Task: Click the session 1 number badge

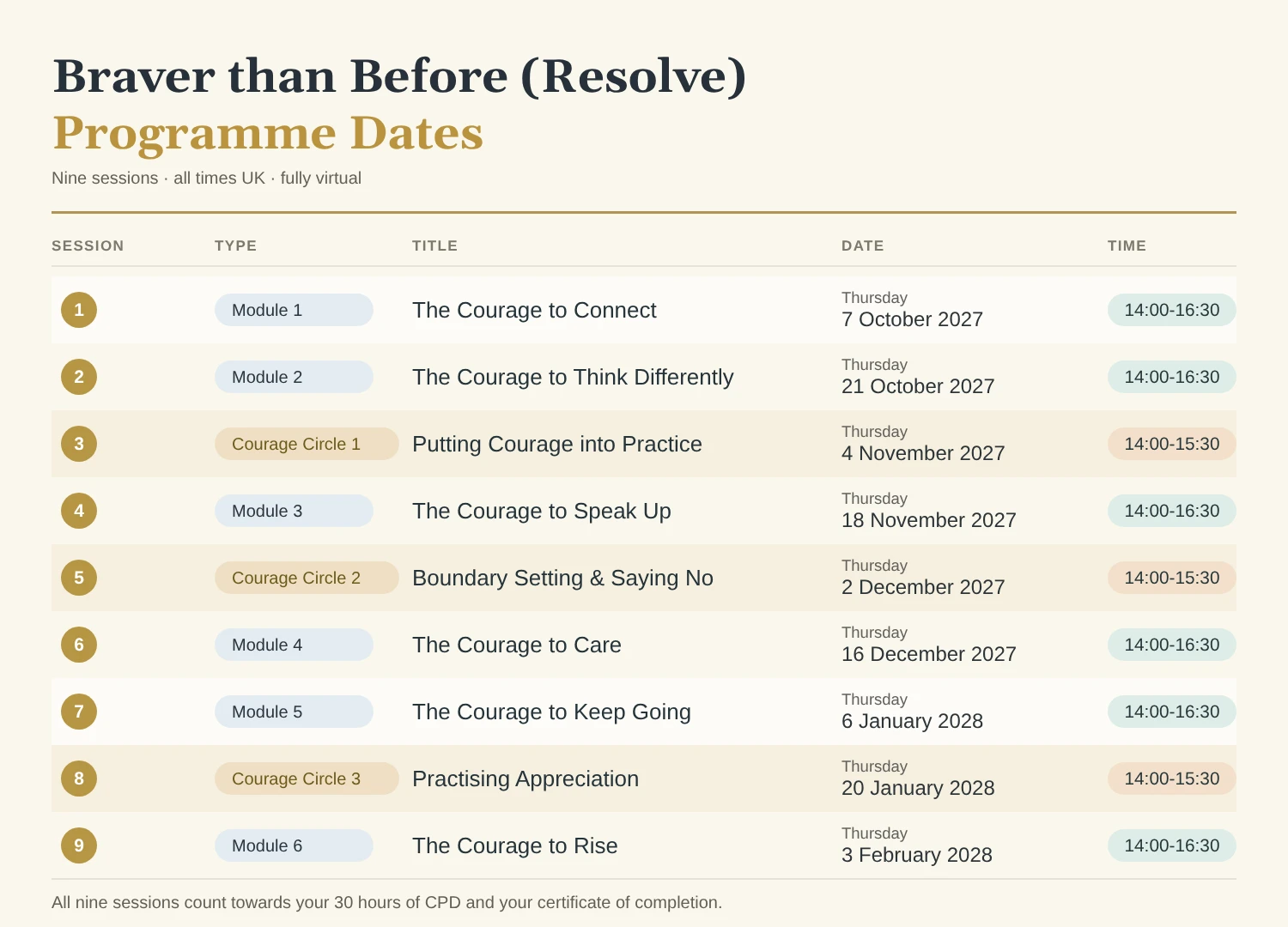Action: (x=79, y=310)
